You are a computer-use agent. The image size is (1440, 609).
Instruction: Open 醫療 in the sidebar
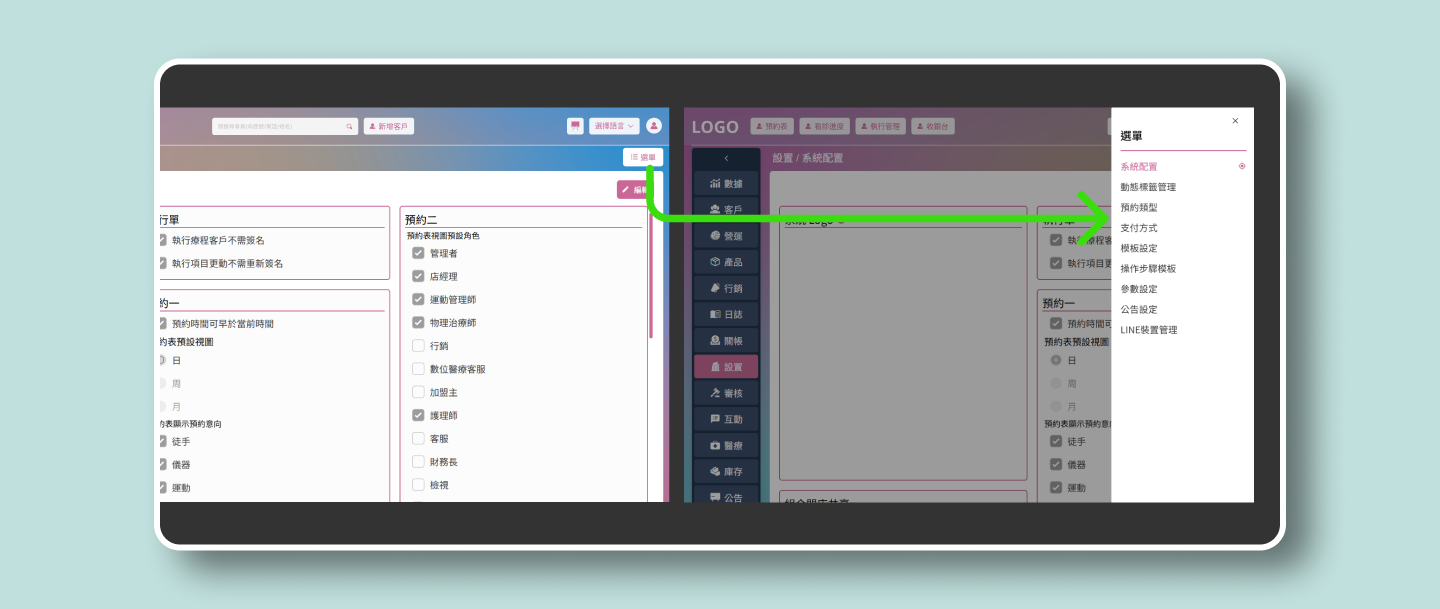point(726,445)
